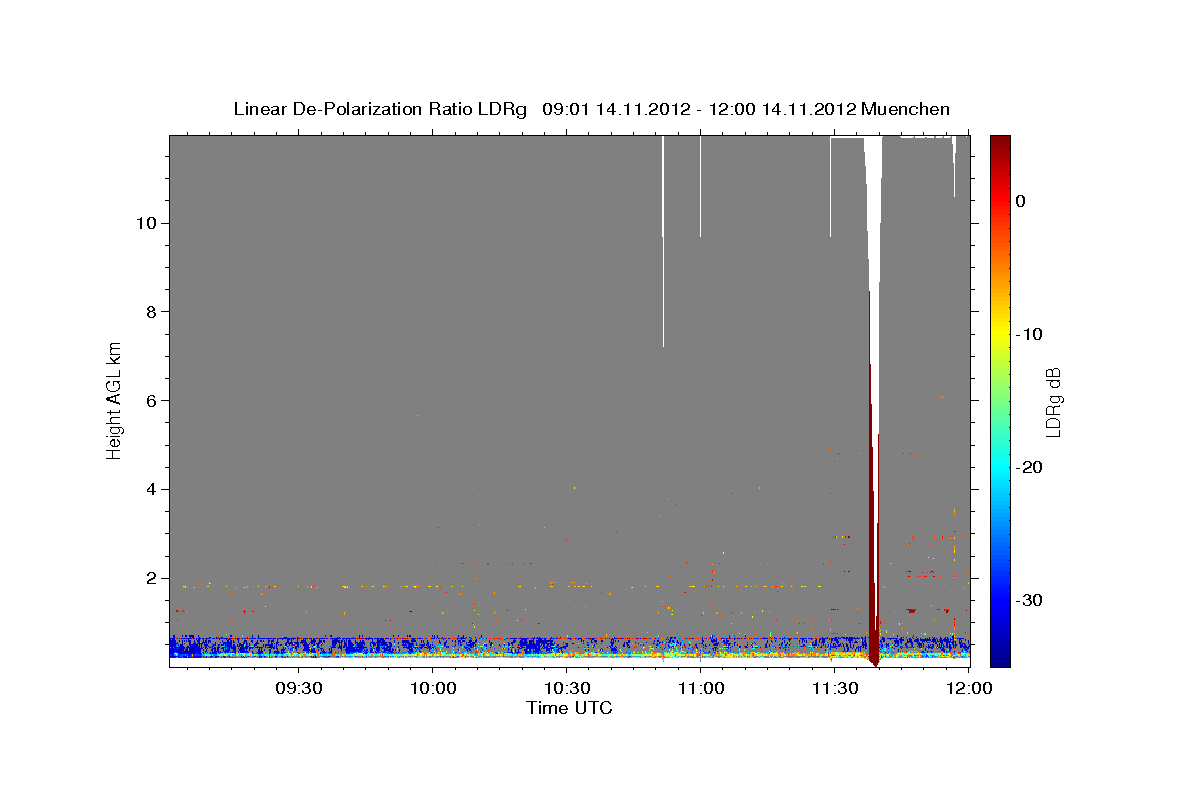The height and width of the screenshot is (800, 1200).
Task: Click the colorbar label '-10'
Action: 1031,334
